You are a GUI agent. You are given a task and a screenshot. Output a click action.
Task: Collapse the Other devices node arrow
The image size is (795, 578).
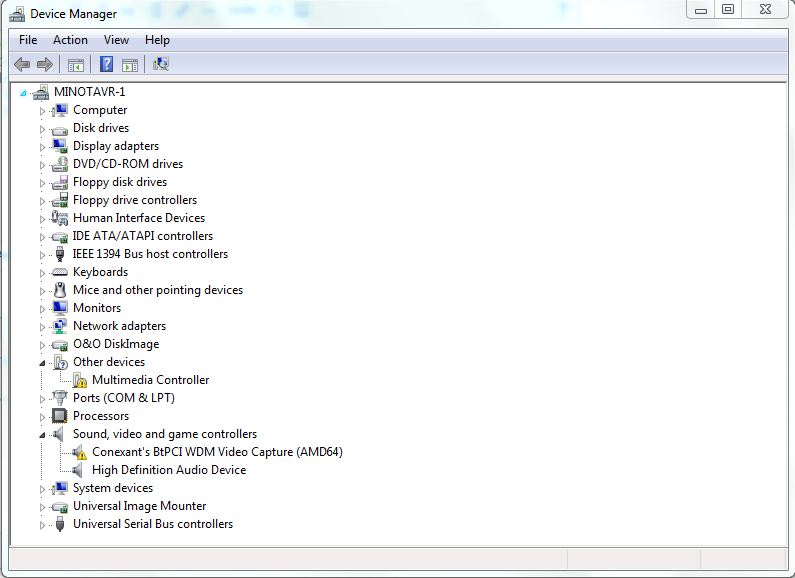42,363
